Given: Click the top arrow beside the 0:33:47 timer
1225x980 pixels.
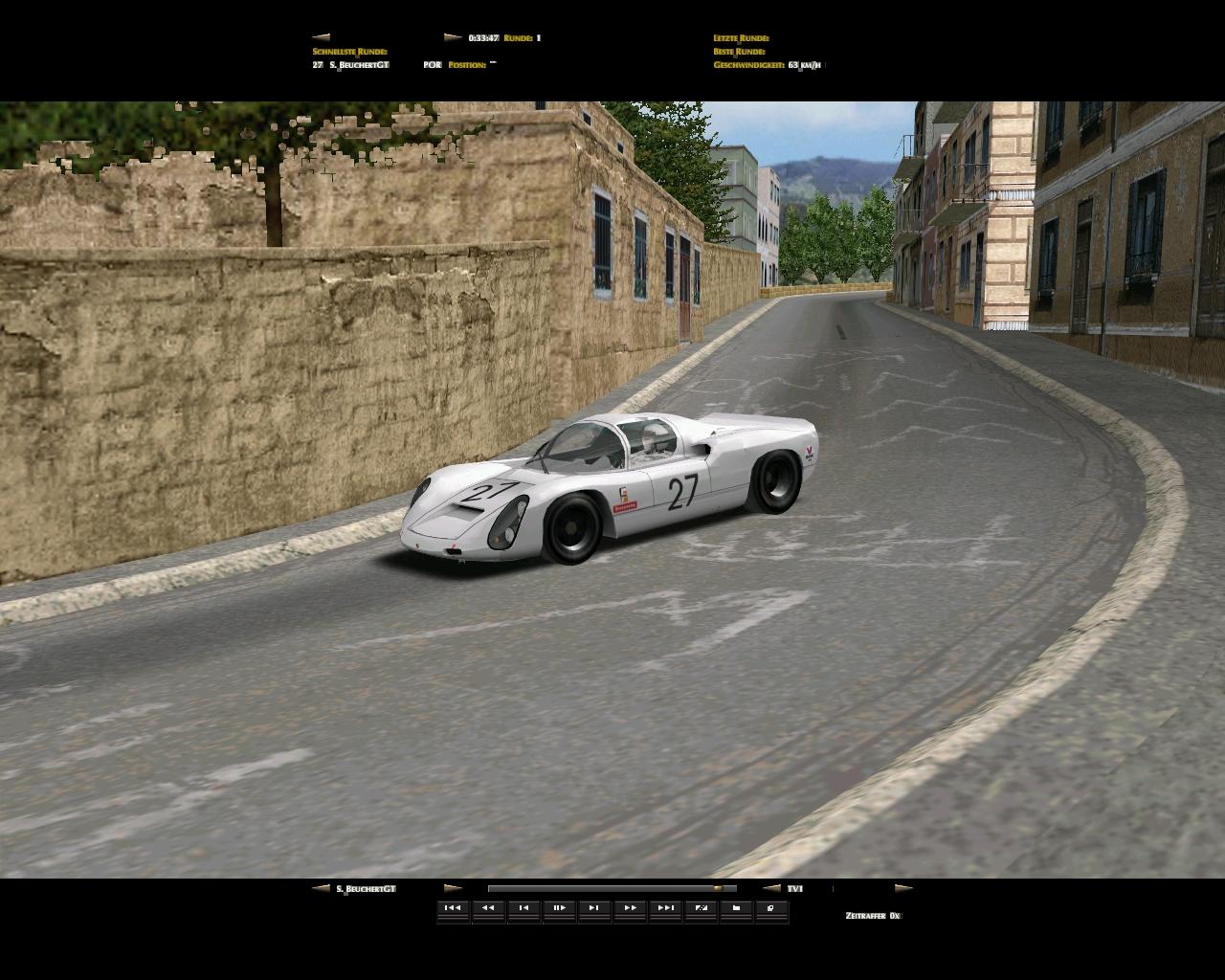Looking at the screenshot, I should [x=453, y=38].
